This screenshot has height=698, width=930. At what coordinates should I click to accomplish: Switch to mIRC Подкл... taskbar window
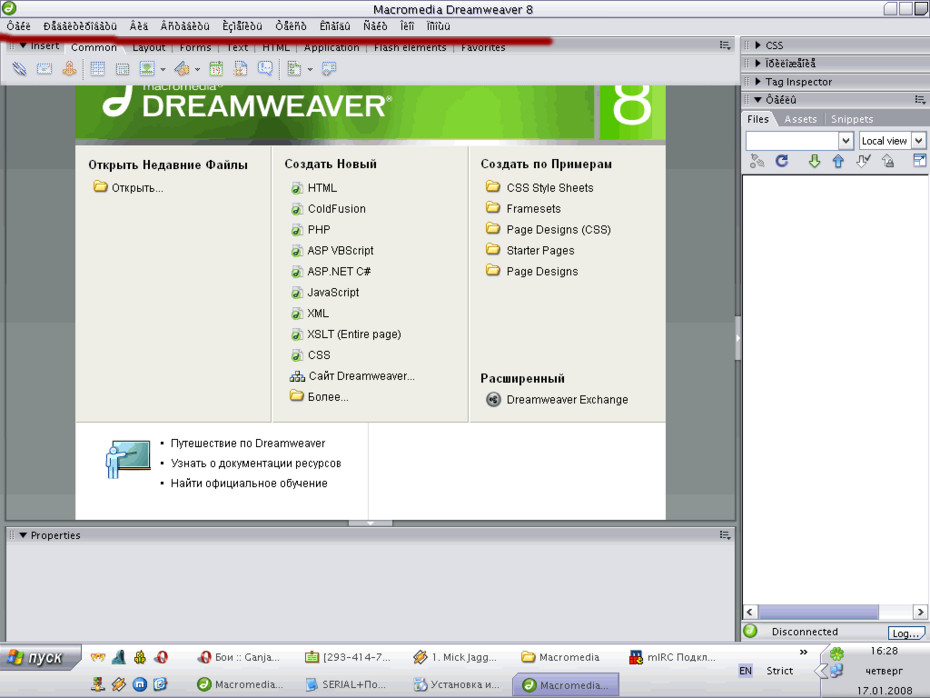[673, 657]
